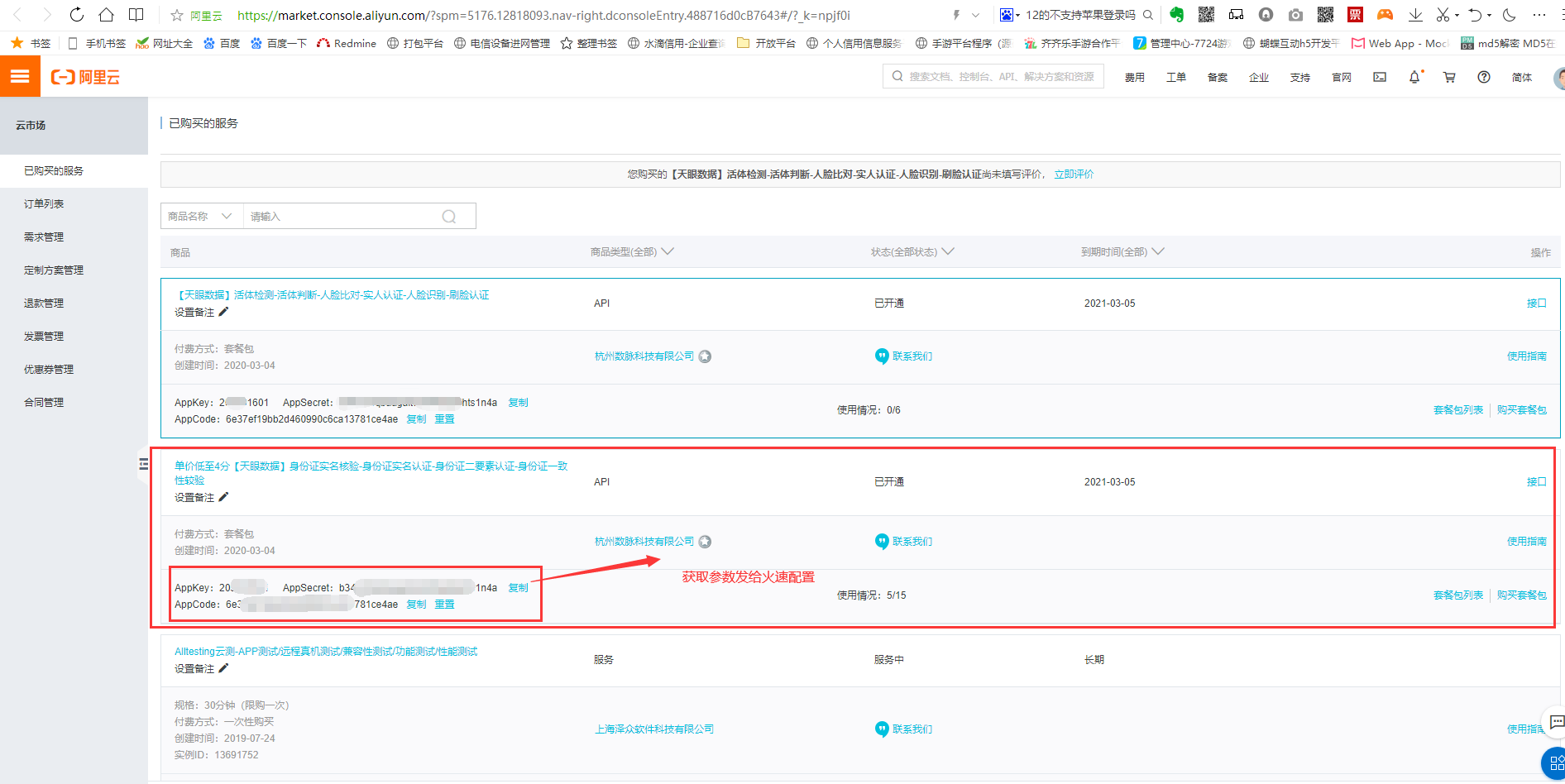Expand the 商品类型(全部) filter

coord(632,252)
